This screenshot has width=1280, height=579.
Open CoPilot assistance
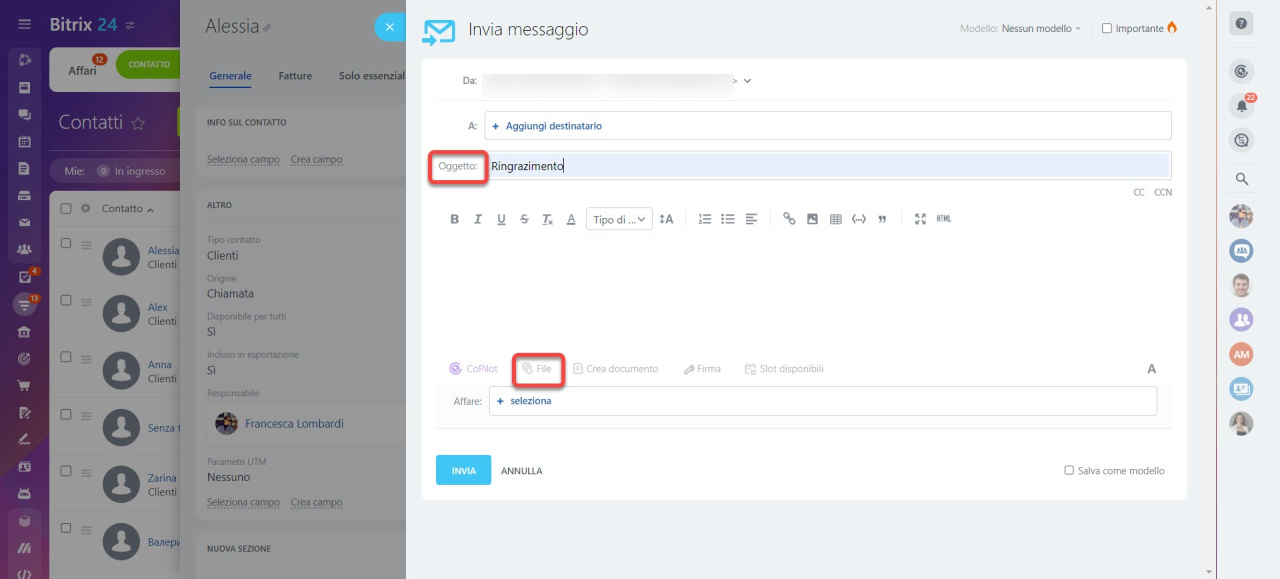tap(472, 368)
